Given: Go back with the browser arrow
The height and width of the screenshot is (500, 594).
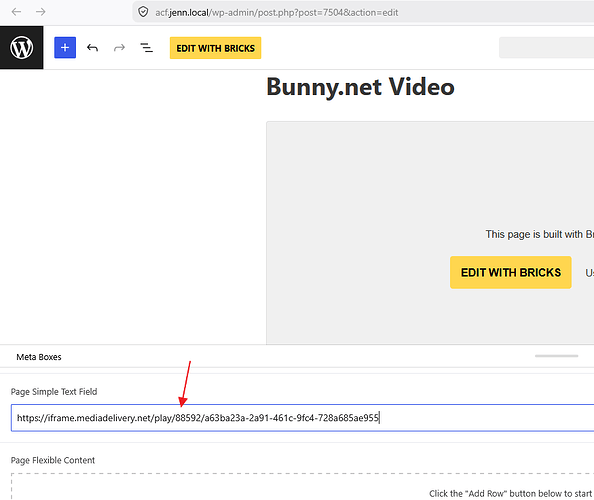Looking at the screenshot, I should click(16, 12).
